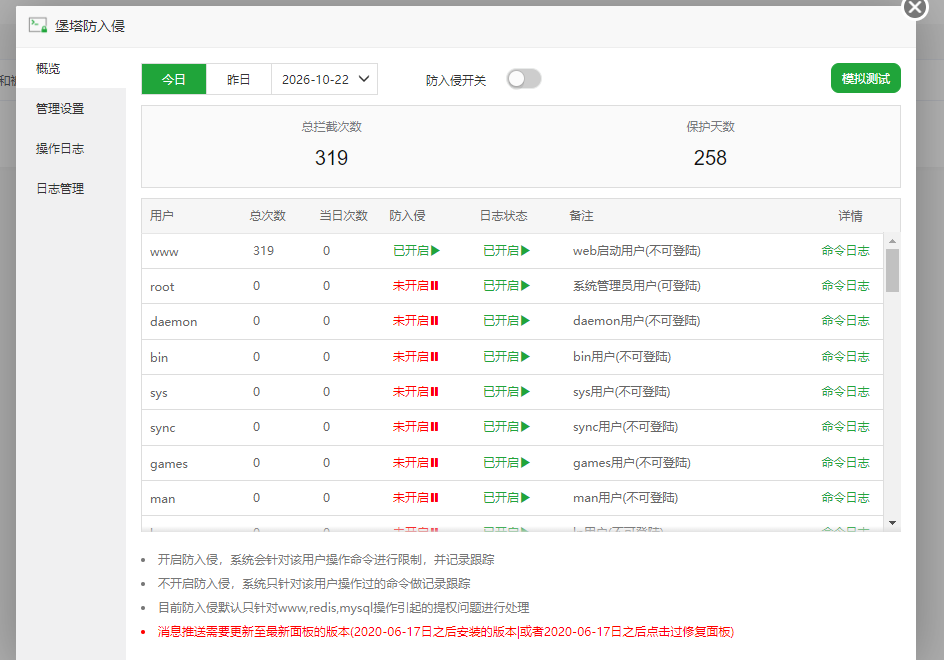
Task: Click the web启动用户(不可登陆) remark
Action: [636, 251]
